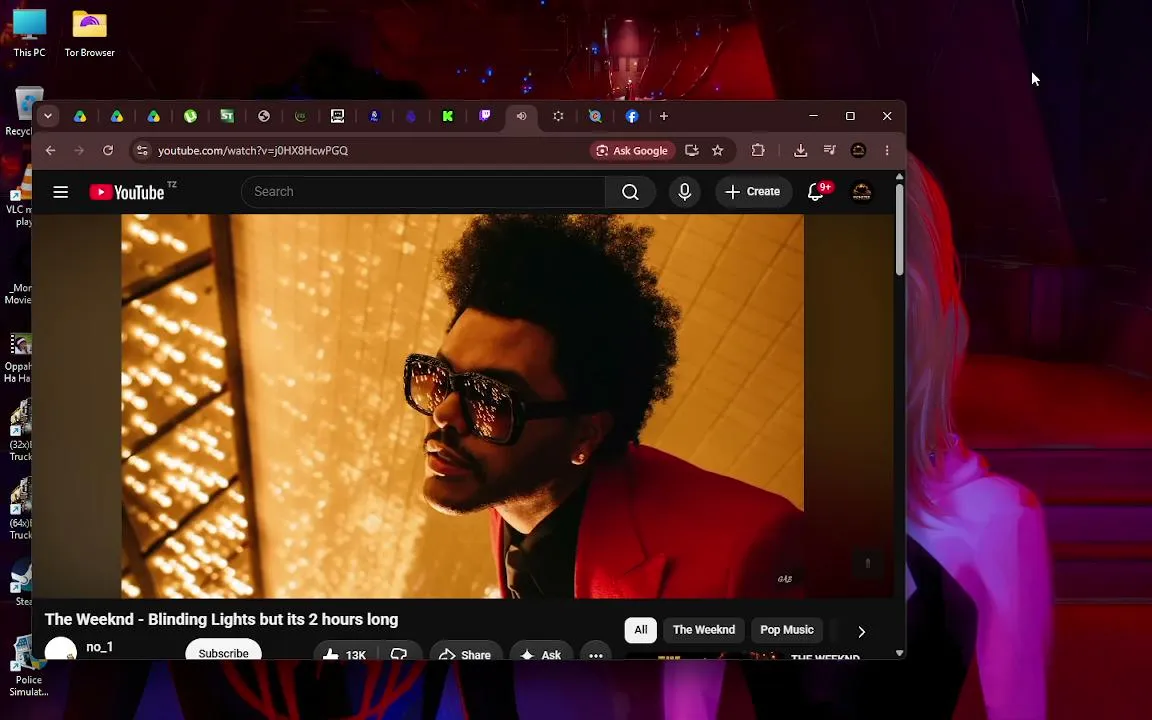This screenshot has width=1152, height=720.
Task: Select the Pop Music filter chip
Action: coord(787,630)
